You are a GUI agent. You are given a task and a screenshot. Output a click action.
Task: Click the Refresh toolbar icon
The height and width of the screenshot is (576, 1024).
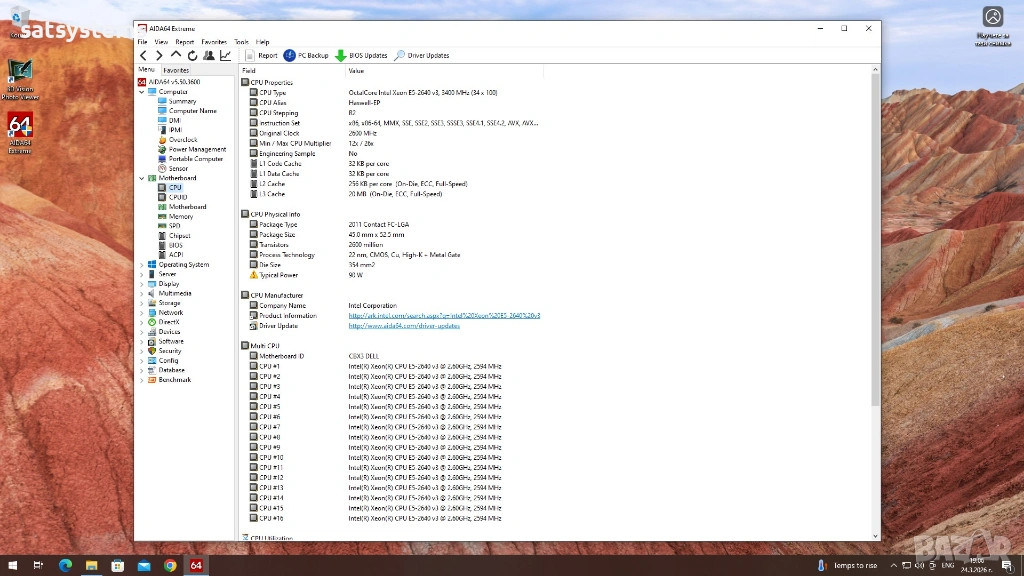[192, 56]
